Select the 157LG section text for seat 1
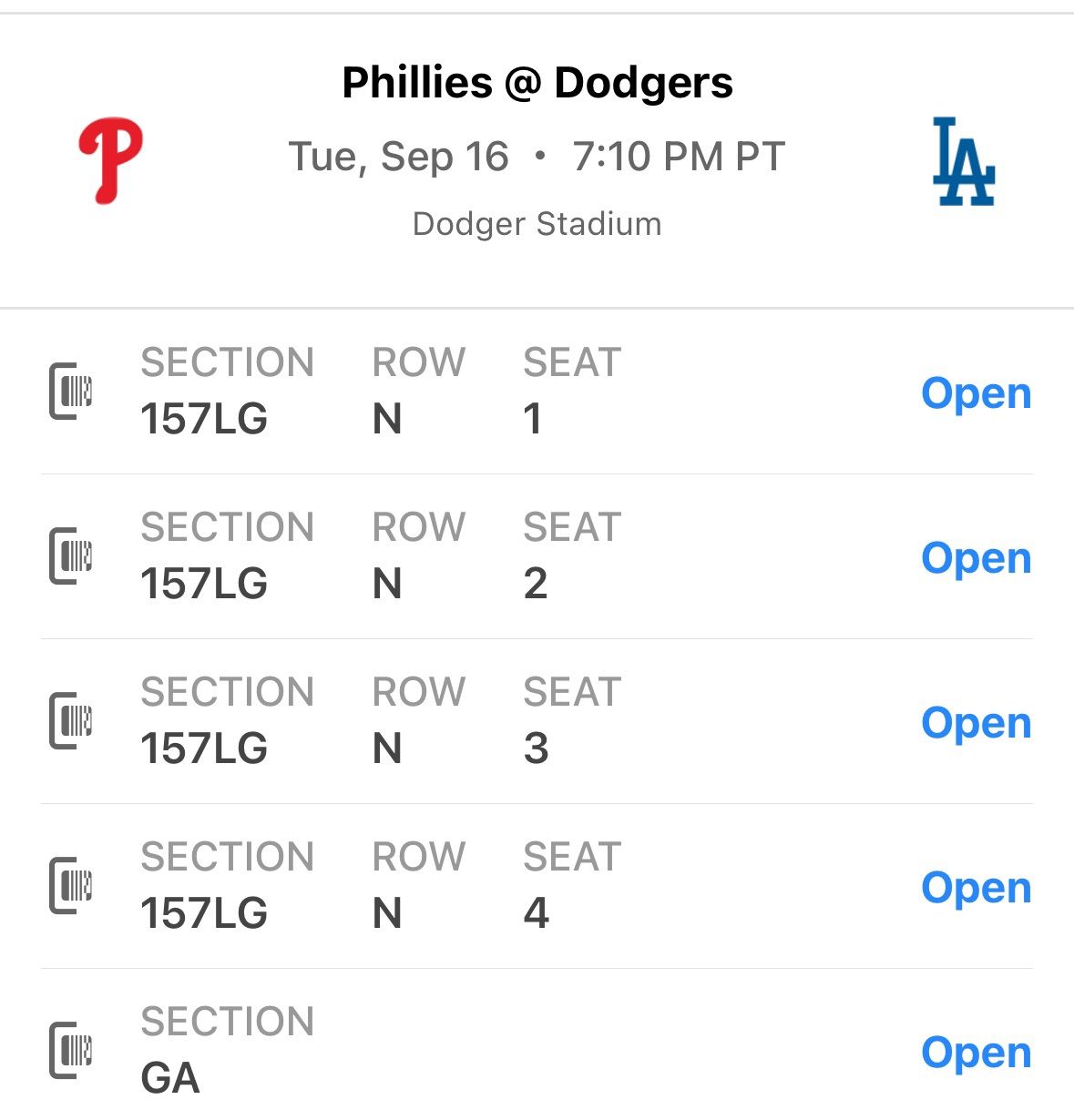Screen dimensions: 1074x1120 point(204,420)
